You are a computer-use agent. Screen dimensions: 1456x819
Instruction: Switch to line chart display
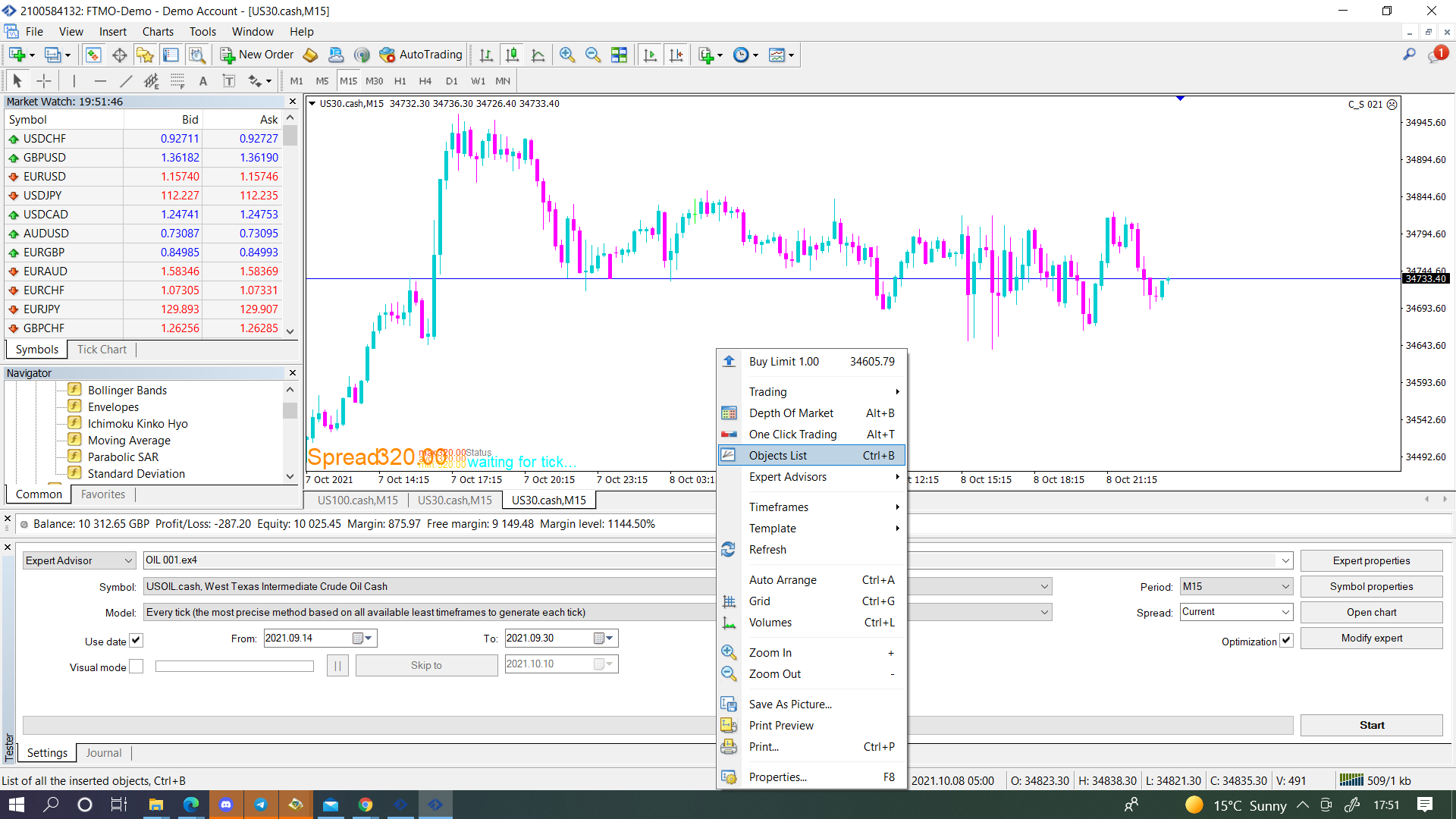(538, 55)
